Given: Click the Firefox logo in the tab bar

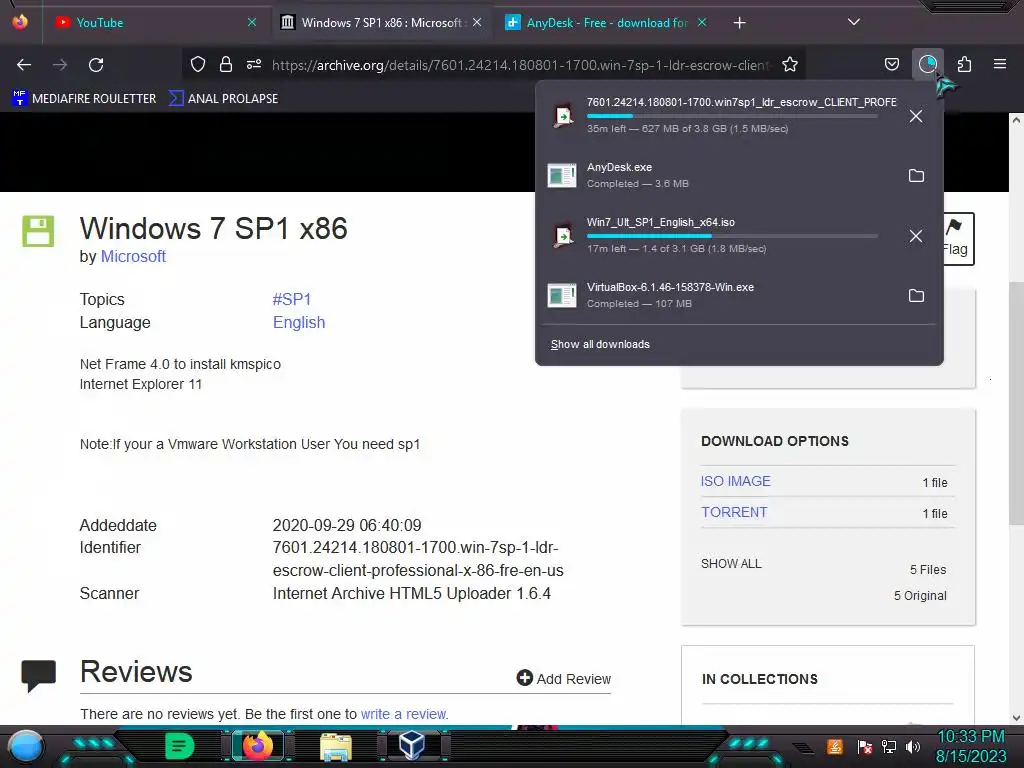Looking at the screenshot, I should click(x=20, y=22).
